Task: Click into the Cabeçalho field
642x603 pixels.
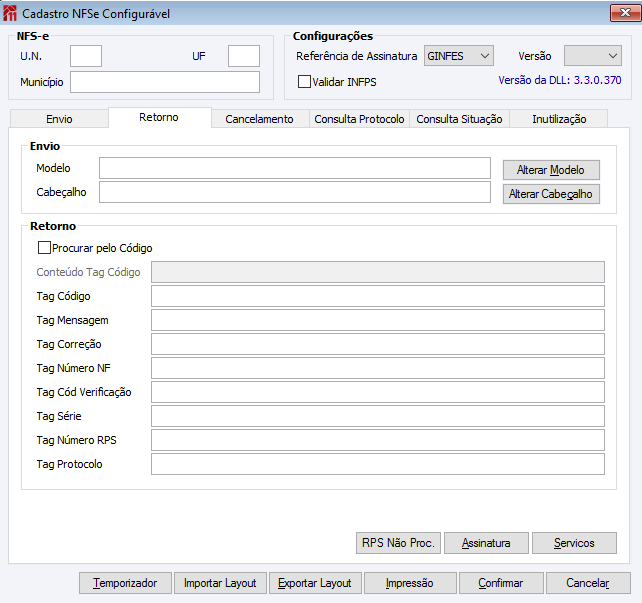Action: click(x=295, y=192)
